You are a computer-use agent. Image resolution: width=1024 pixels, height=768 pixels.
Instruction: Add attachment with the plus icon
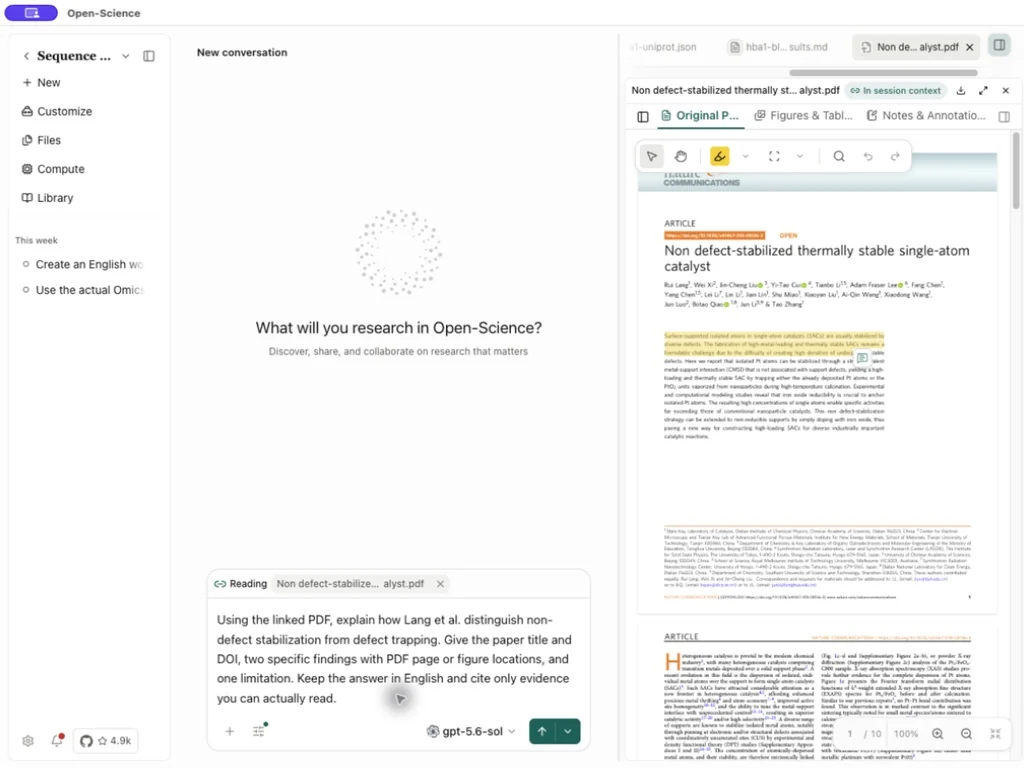tap(229, 731)
